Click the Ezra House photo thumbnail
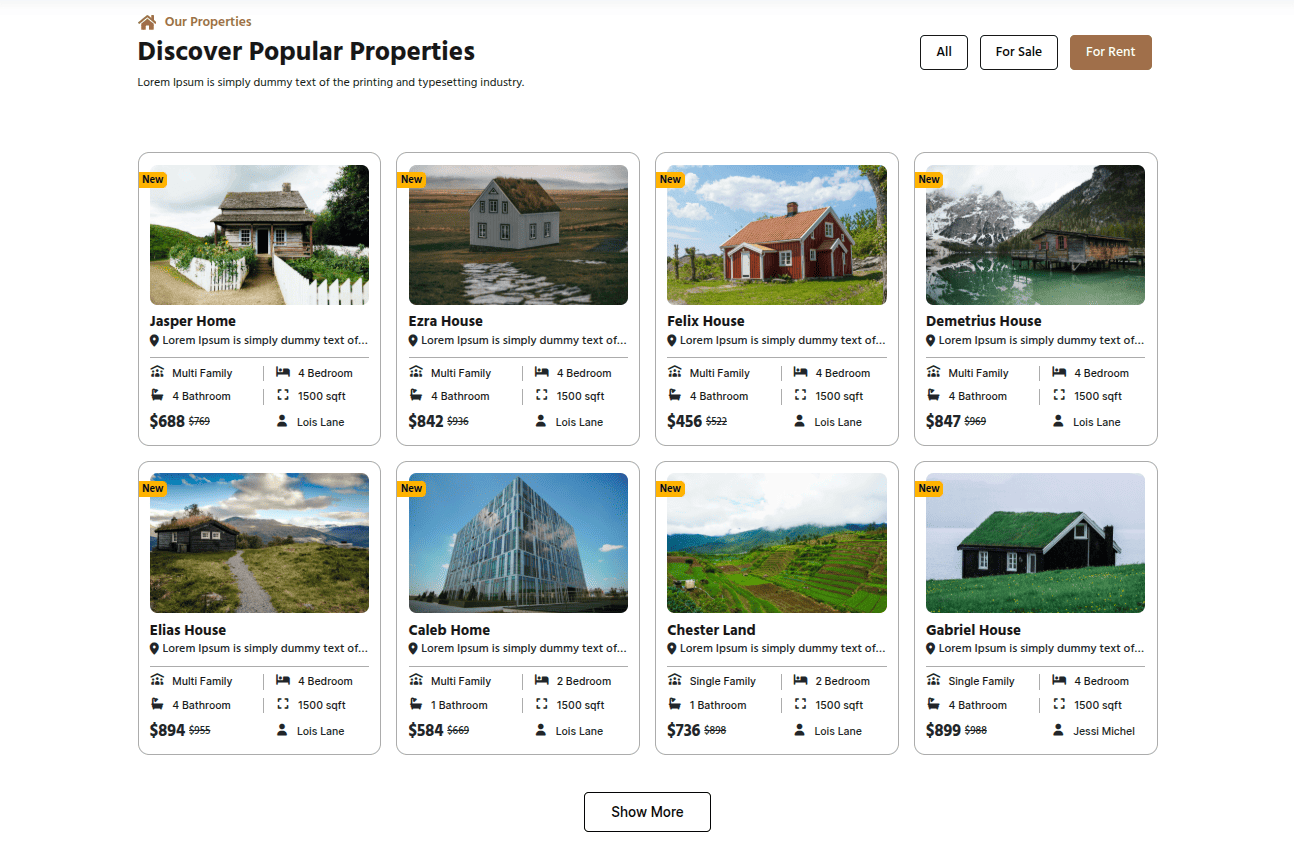This screenshot has width=1294, height=855. point(518,235)
